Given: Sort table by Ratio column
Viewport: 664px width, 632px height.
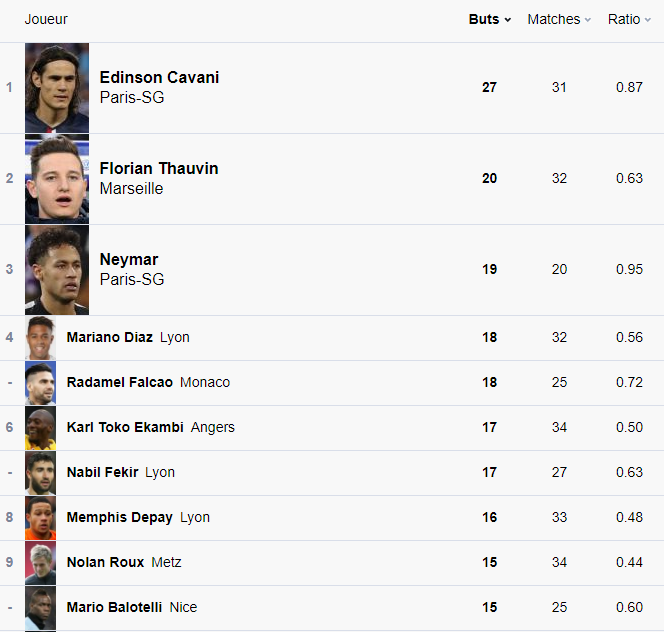Looking at the screenshot, I should coord(628,19).
